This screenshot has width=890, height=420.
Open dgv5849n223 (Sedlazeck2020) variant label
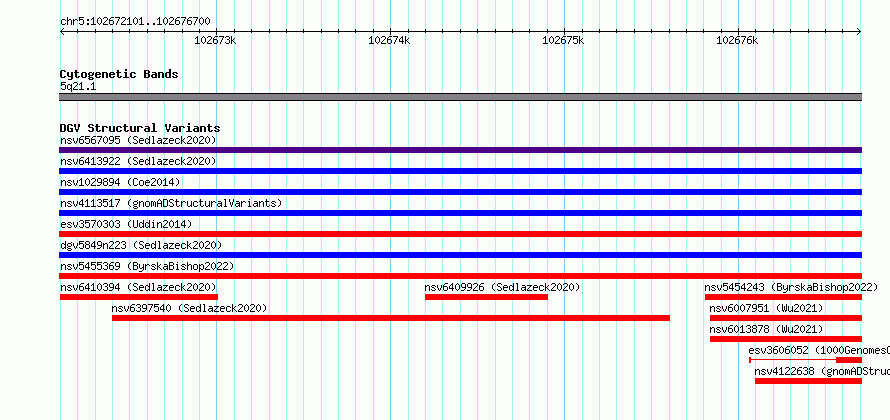(141, 245)
